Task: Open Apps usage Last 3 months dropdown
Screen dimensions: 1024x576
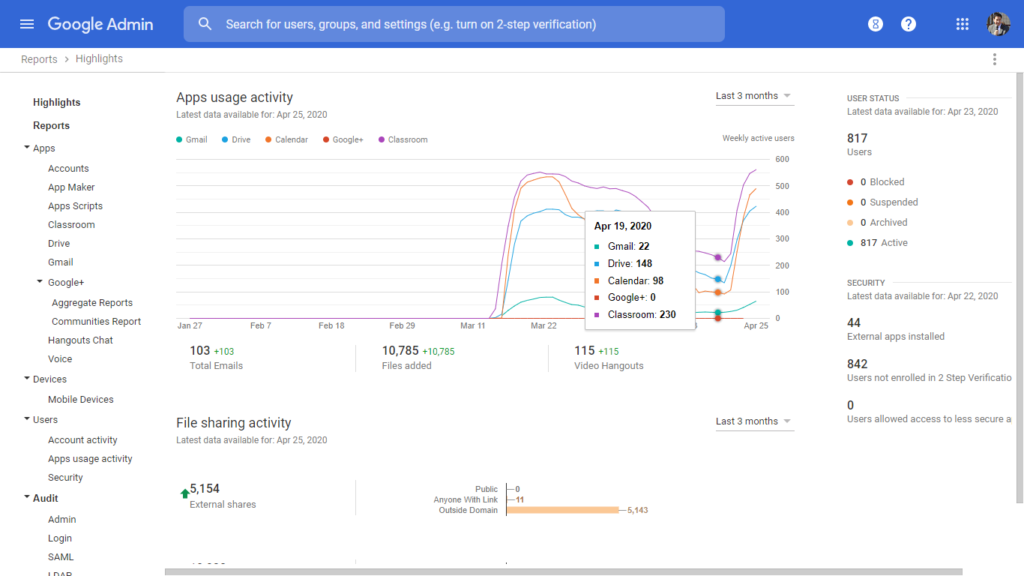Action: point(754,96)
